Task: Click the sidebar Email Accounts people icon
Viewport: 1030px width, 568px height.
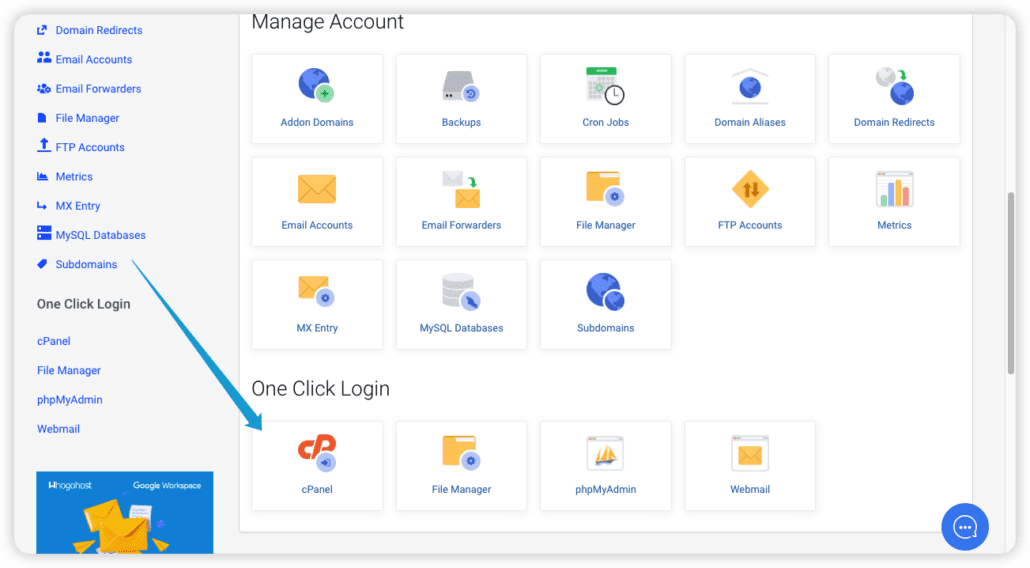Action: (44, 58)
